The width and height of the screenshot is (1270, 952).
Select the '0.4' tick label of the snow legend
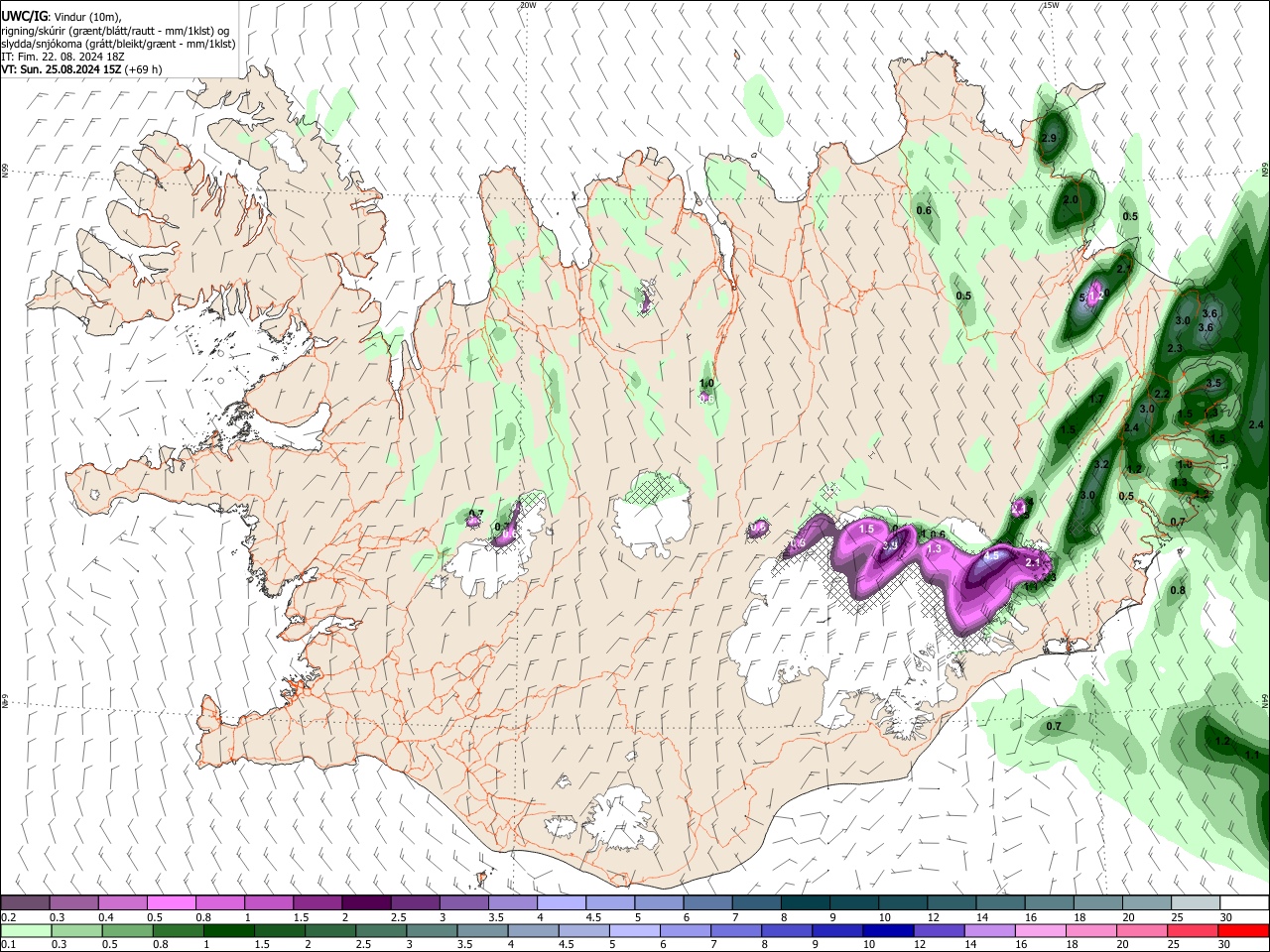[106, 917]
